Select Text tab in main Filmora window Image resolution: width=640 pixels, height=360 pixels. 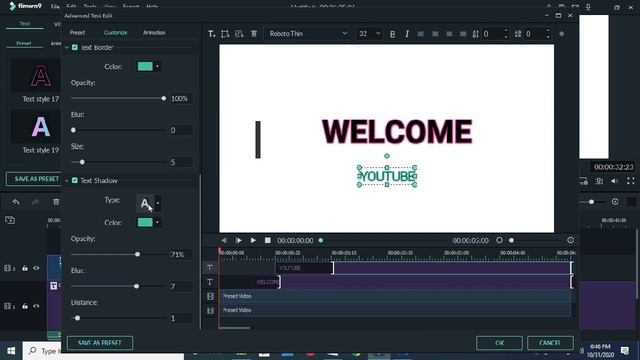click(x=25, y=24)
